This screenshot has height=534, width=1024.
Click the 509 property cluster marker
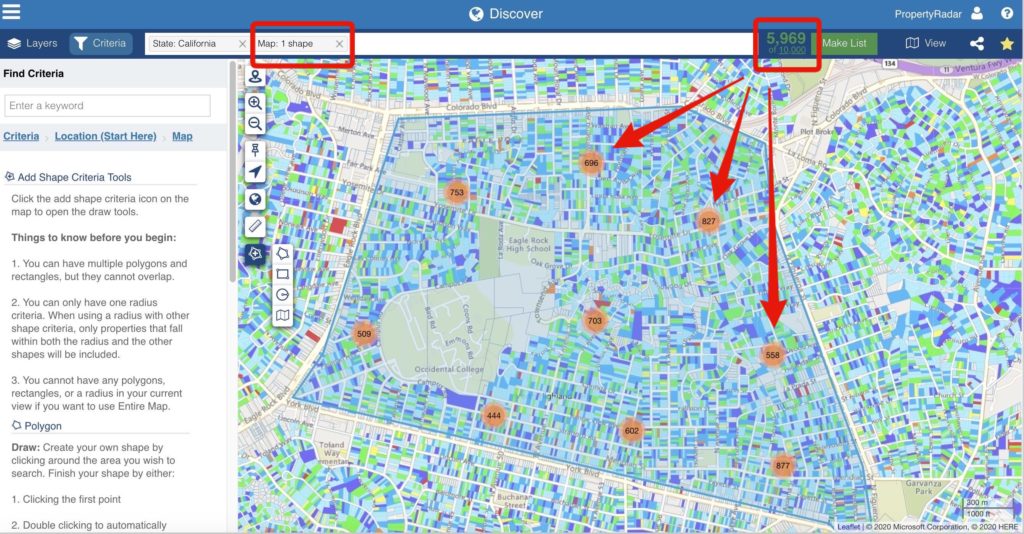[364, 334]
